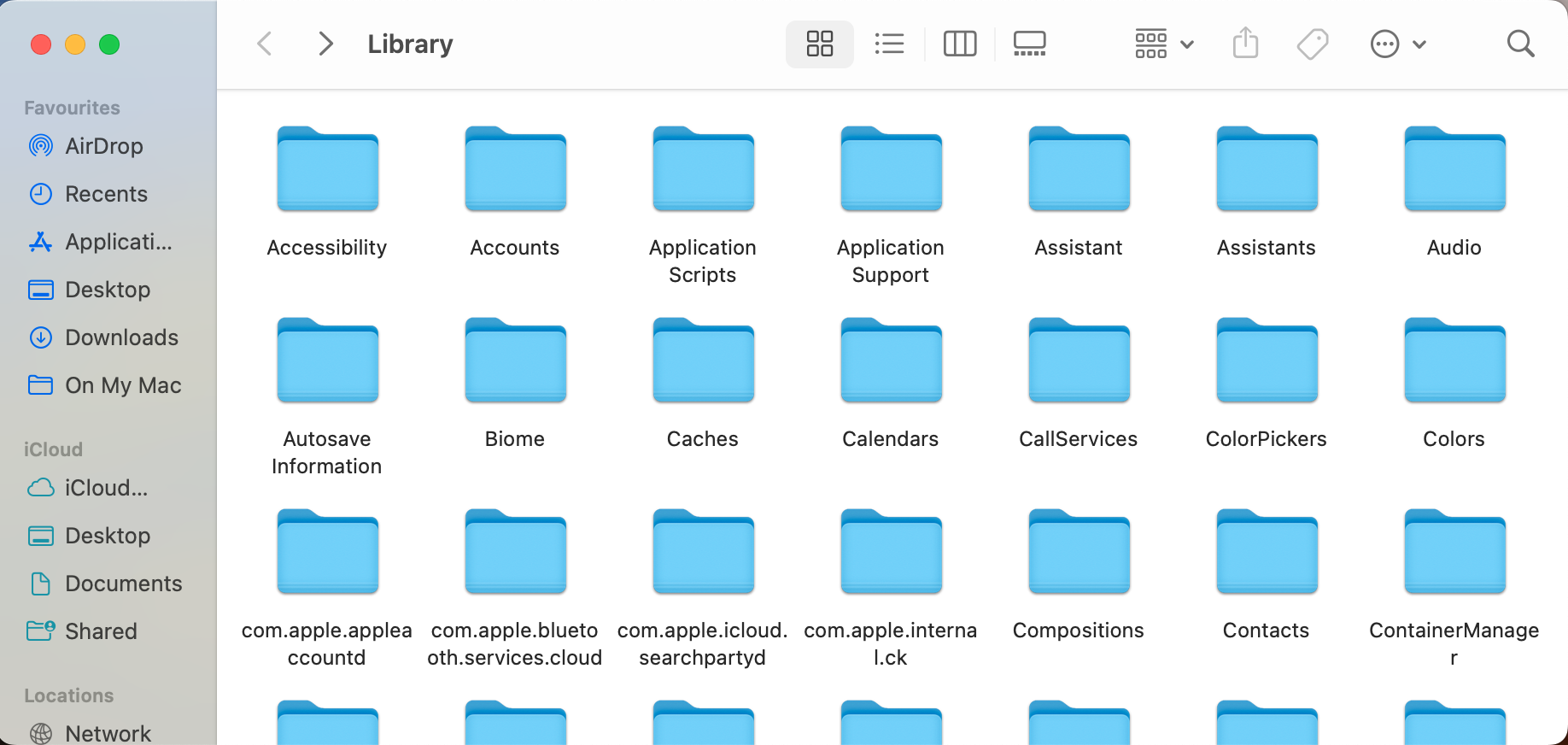Click the Search magnifier icon
This screenshot has width=1568, height=745.
pyautogui.click(x=1521, y=44)
